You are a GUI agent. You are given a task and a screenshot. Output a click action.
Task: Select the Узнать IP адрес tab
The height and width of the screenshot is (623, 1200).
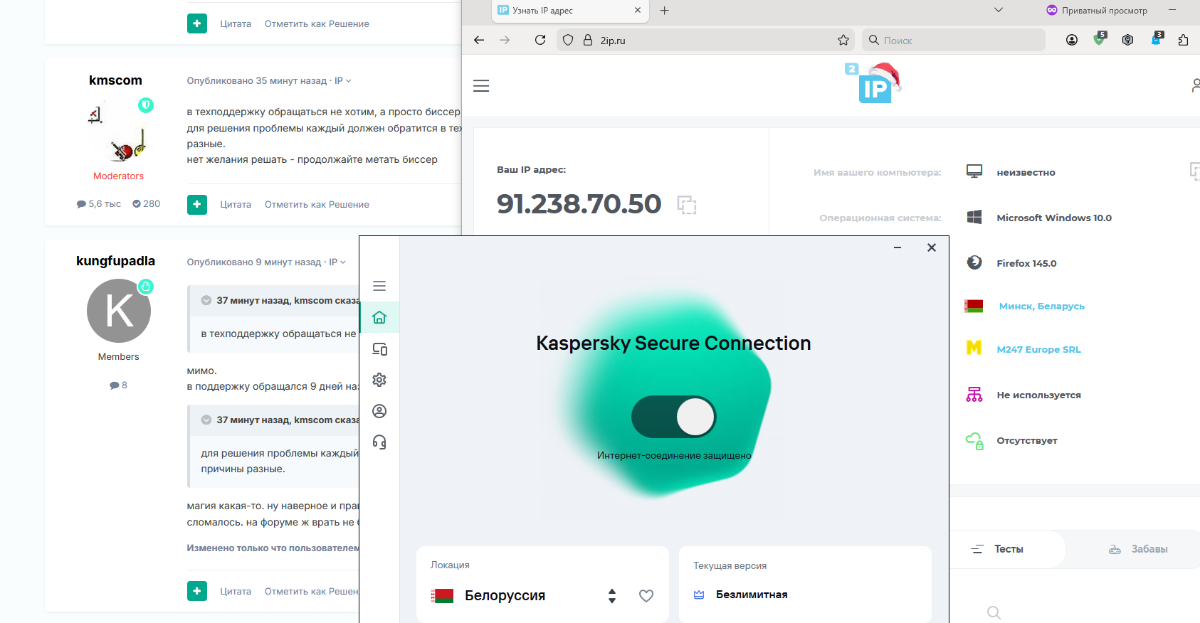point(570,10)
